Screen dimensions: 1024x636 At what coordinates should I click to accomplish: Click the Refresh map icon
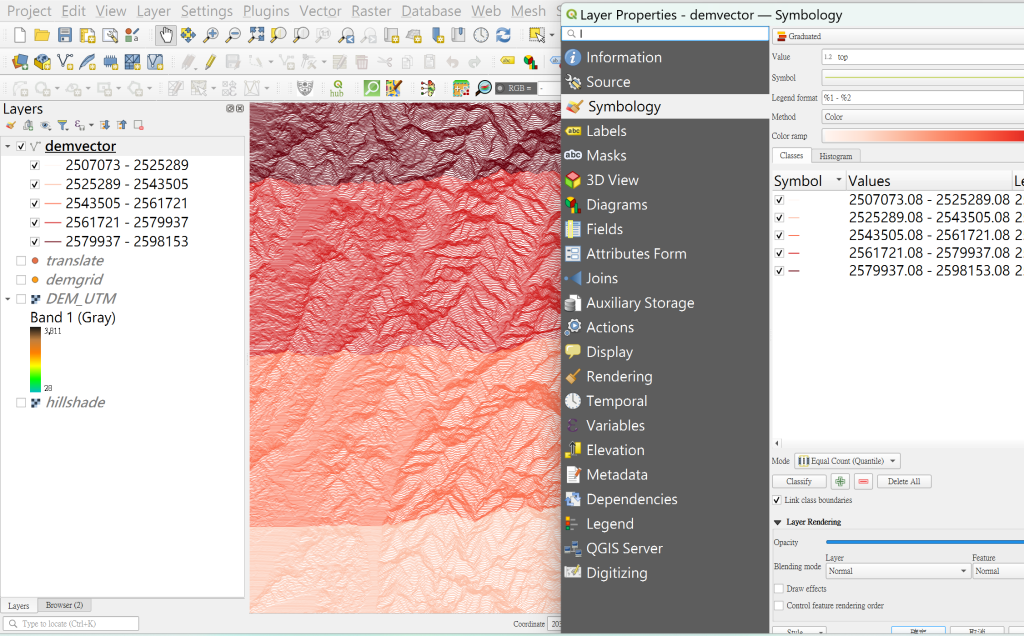pos(503,35)
